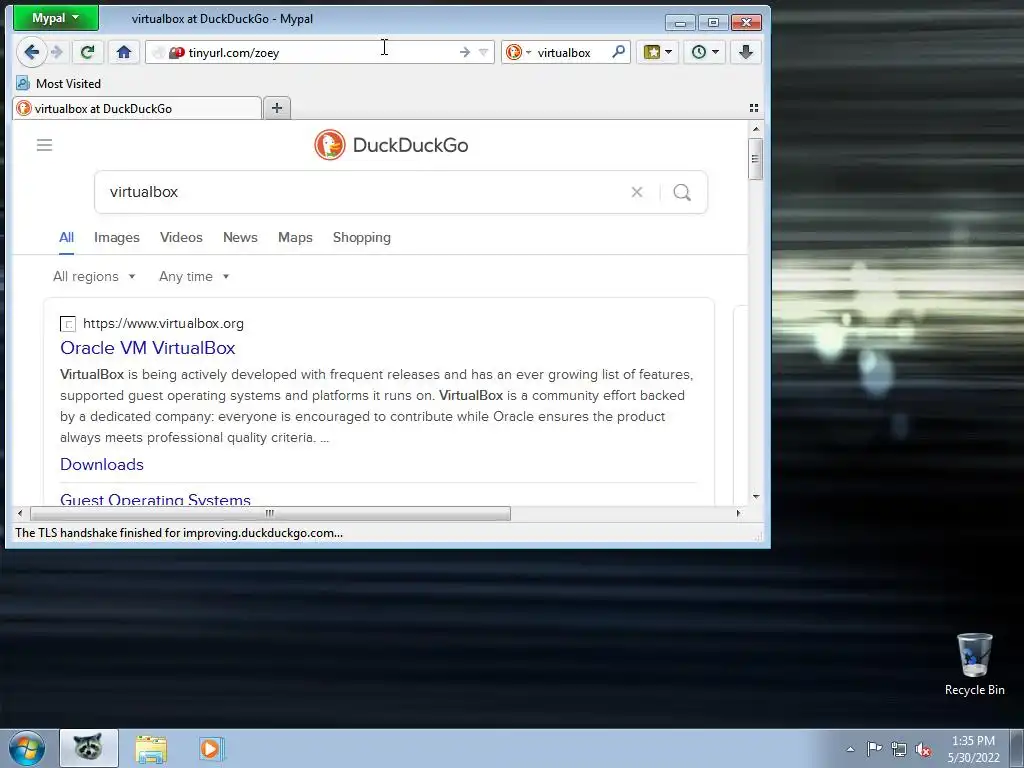Click the muted volume tray icon
Image resolution: width=1024 pixels, height=768 pixels.
(923, 749)
